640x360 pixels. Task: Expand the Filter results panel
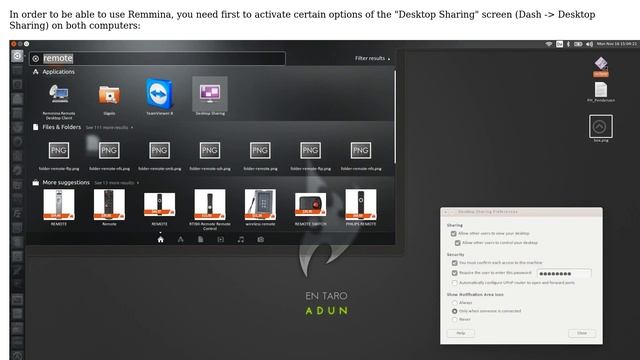coord(372,58)
